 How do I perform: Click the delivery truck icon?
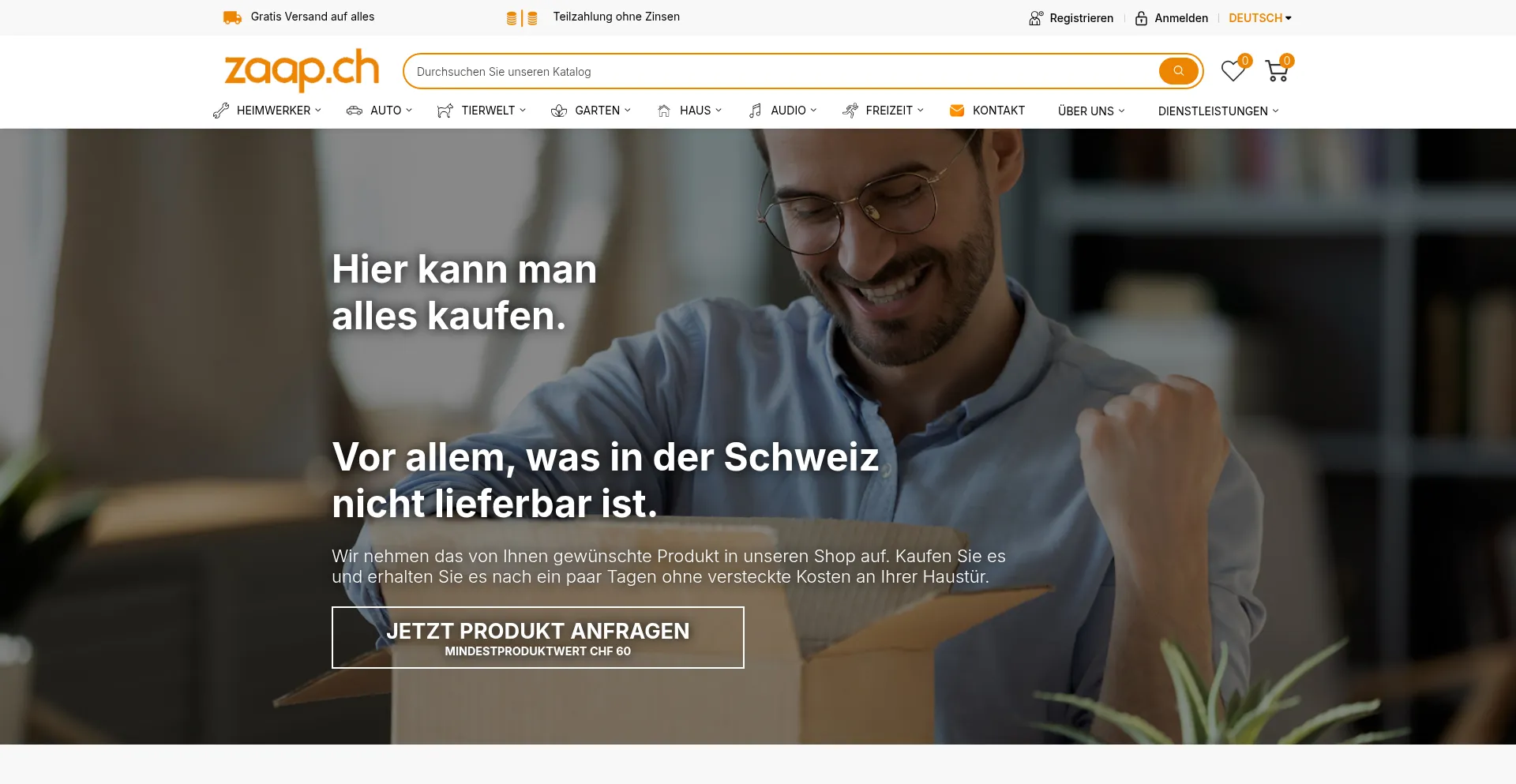[x=232, y=17]
